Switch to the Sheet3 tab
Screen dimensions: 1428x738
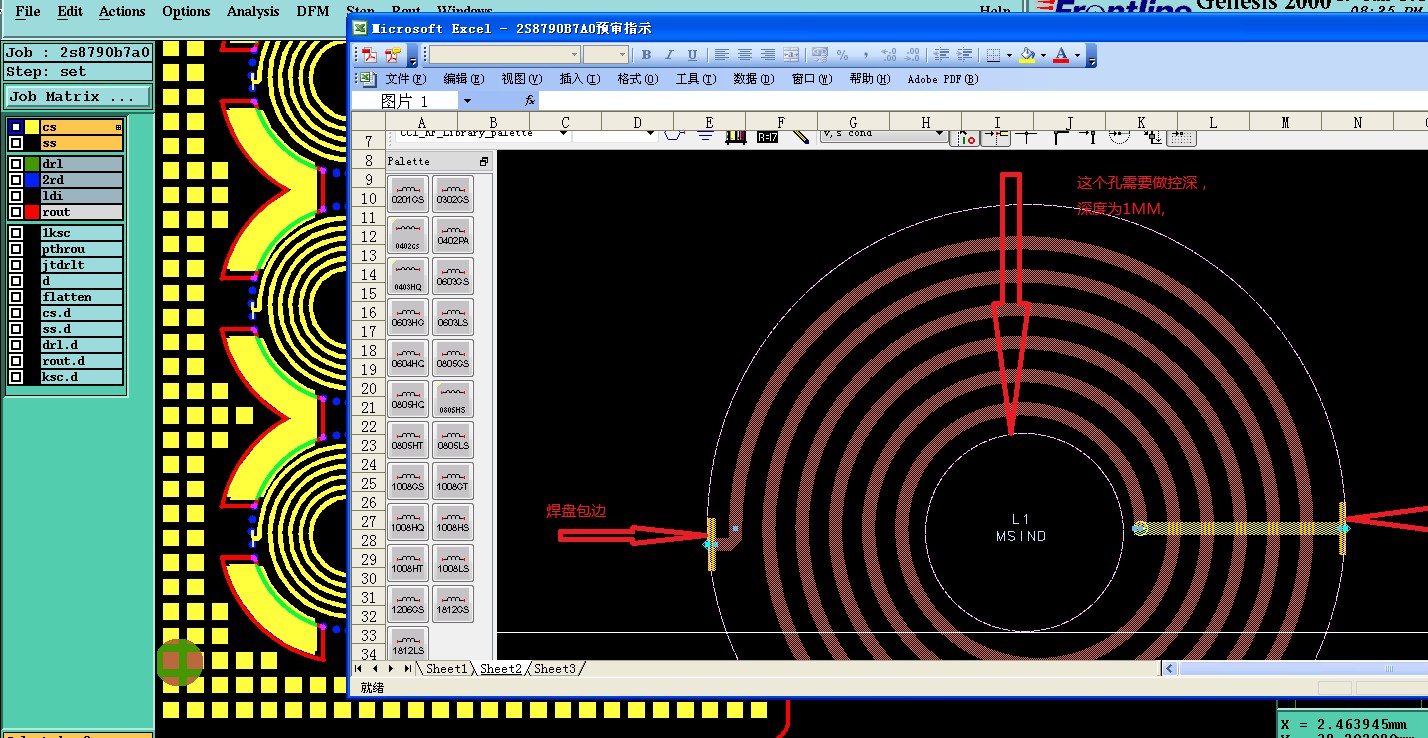pos(555,668)
